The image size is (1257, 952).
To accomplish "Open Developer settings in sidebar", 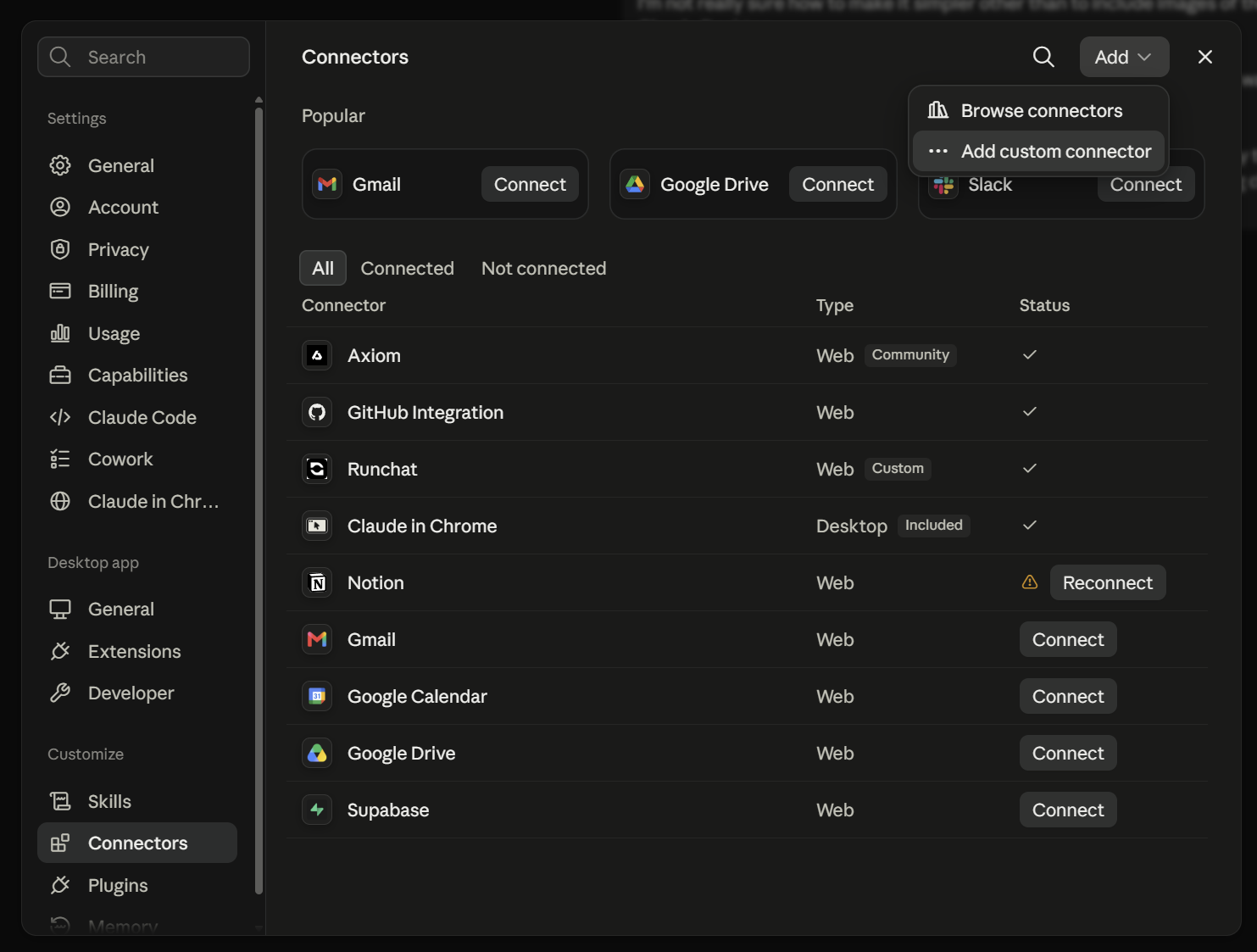I will (x=137, y=693).
